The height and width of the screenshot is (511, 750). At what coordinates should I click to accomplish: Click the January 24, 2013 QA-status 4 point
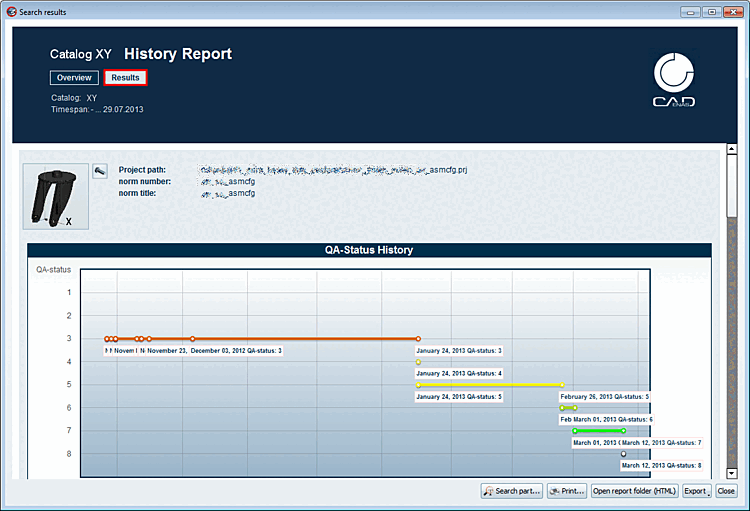418,362
